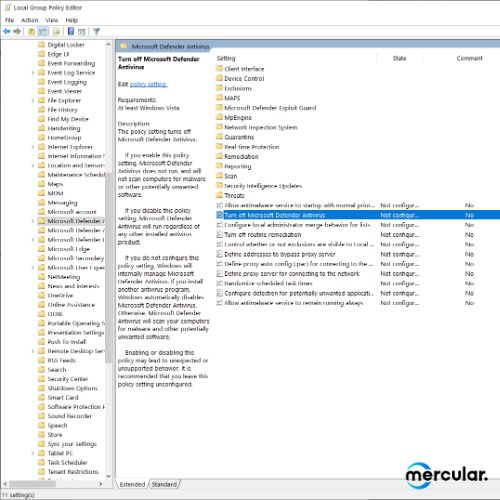Click the blue Help toolbar icon

pyautogui.click(x=71, y=31)
